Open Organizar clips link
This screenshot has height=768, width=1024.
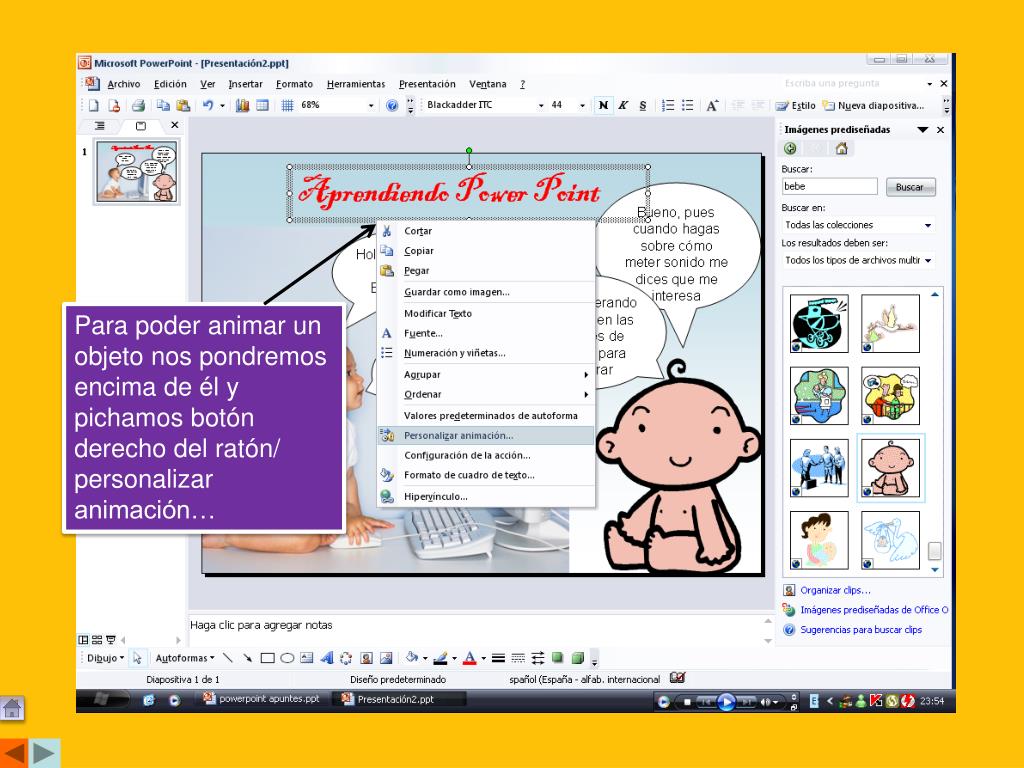coord(835,590)
